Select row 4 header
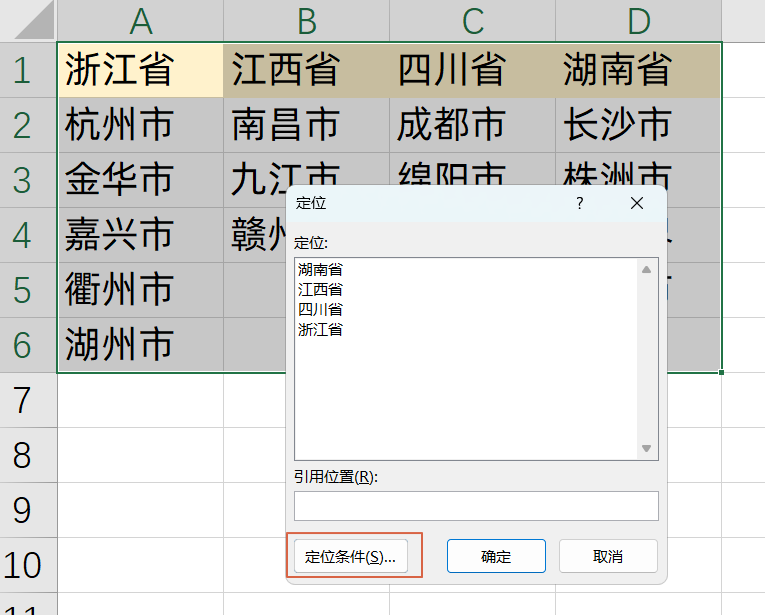This screenshot has width=765, height=615. click(x=28, y=235)
